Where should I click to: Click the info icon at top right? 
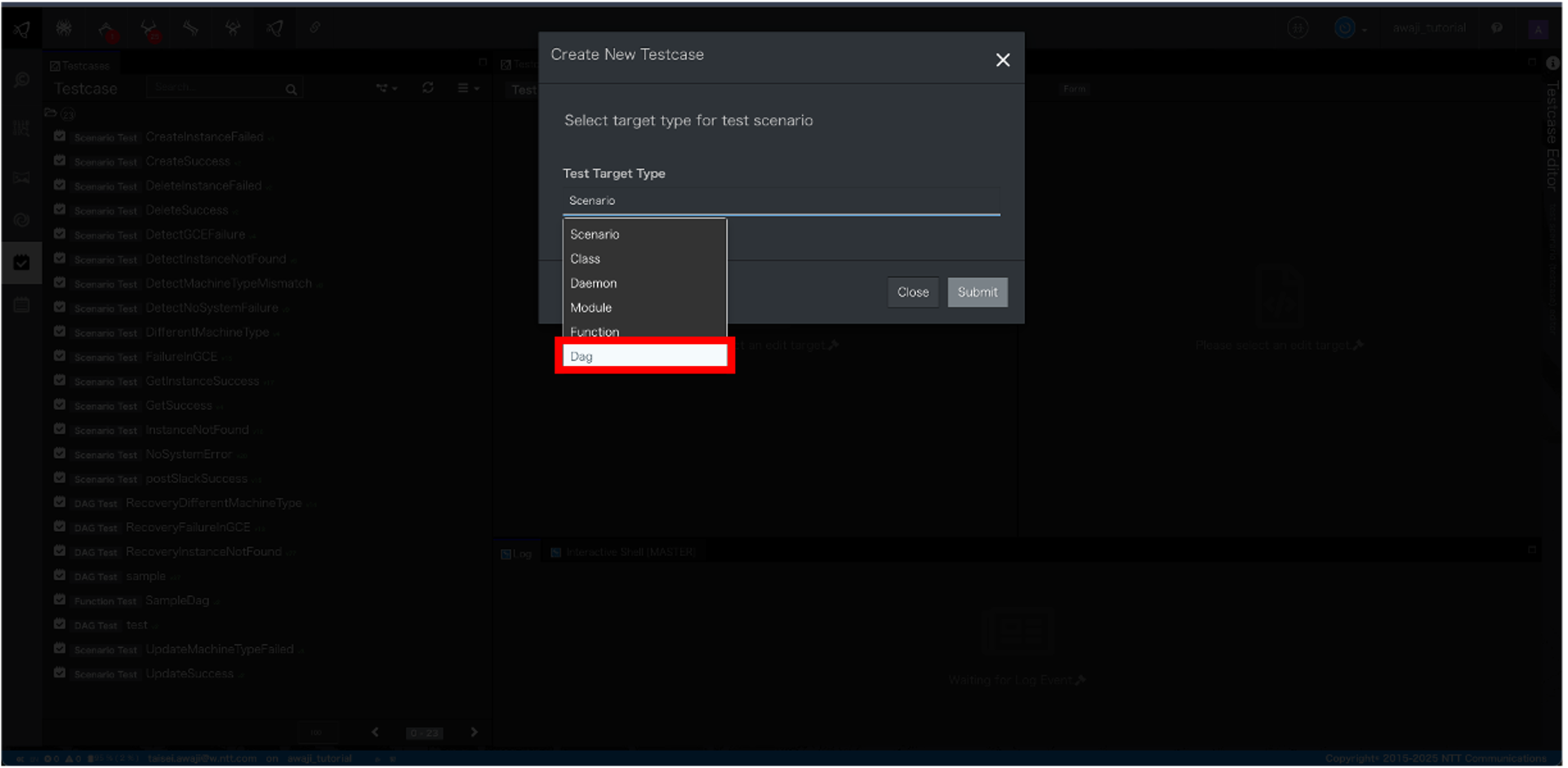[1552, 64]
